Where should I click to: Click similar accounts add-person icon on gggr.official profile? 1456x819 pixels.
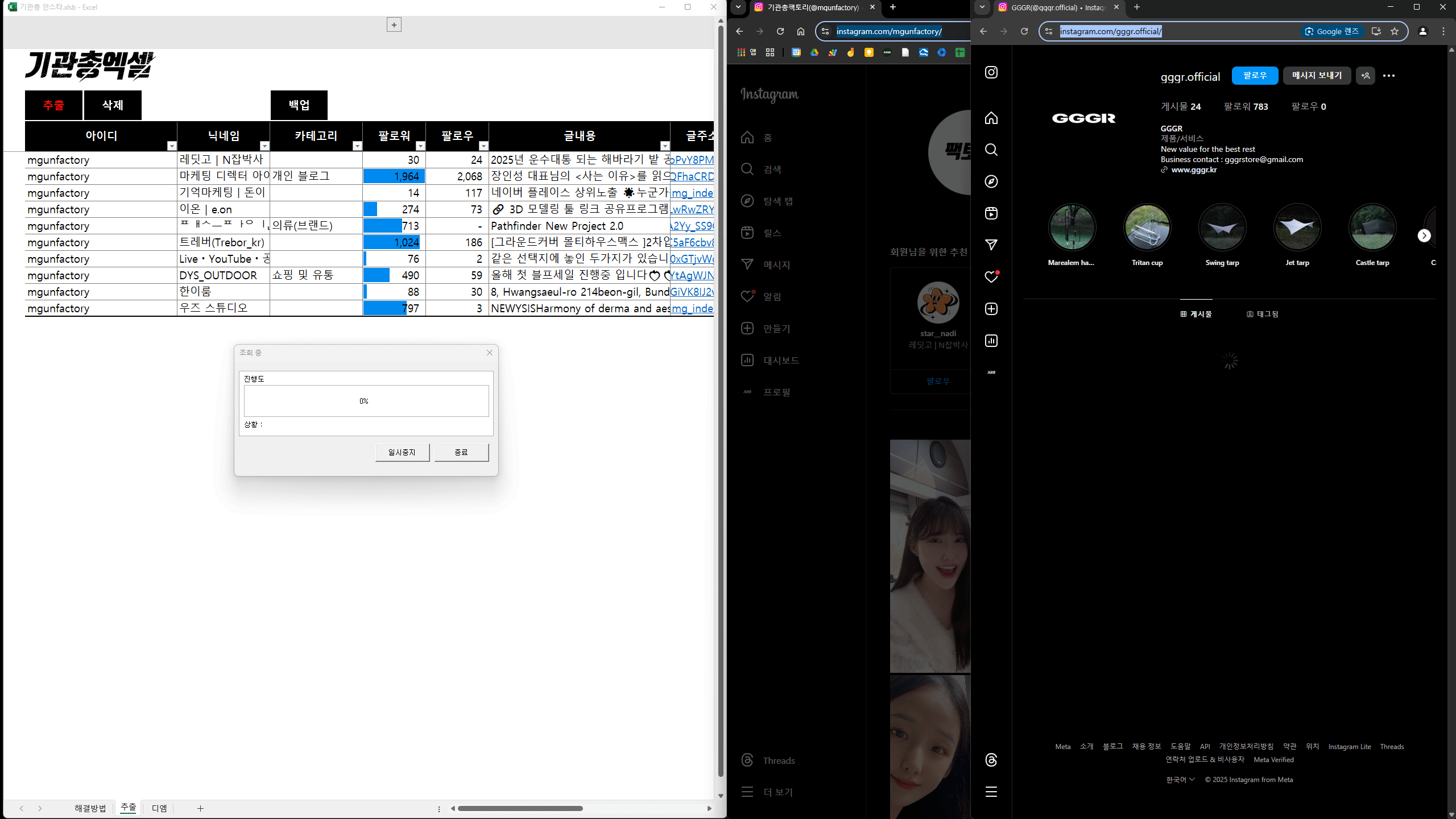click(1365, 76)
